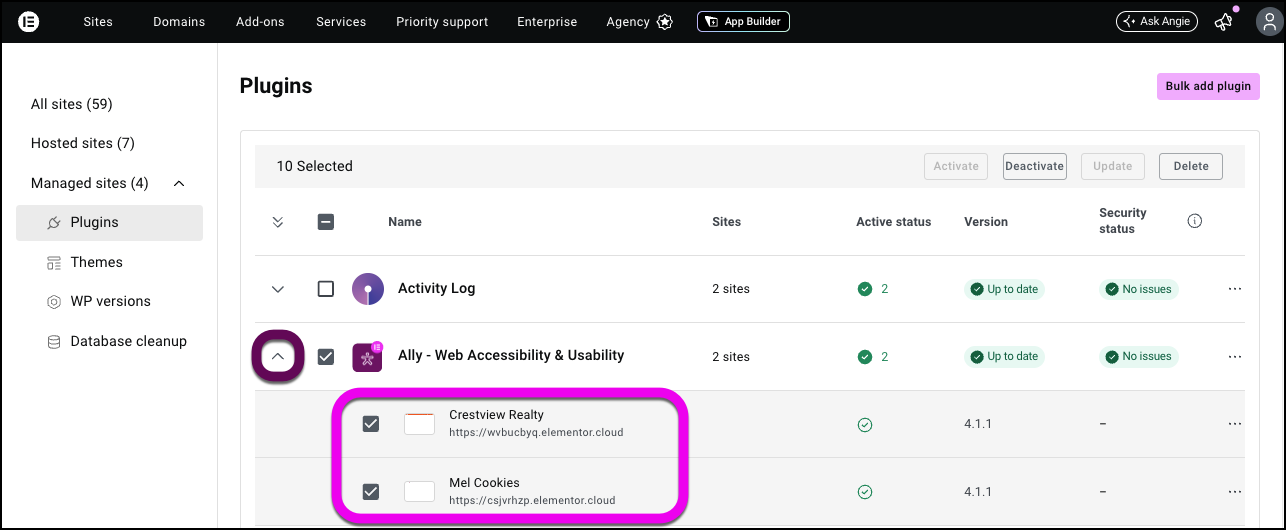Uncheck the Ally plugin checkbox
The width and height of the screenshot is (1286, 530).
326,356
